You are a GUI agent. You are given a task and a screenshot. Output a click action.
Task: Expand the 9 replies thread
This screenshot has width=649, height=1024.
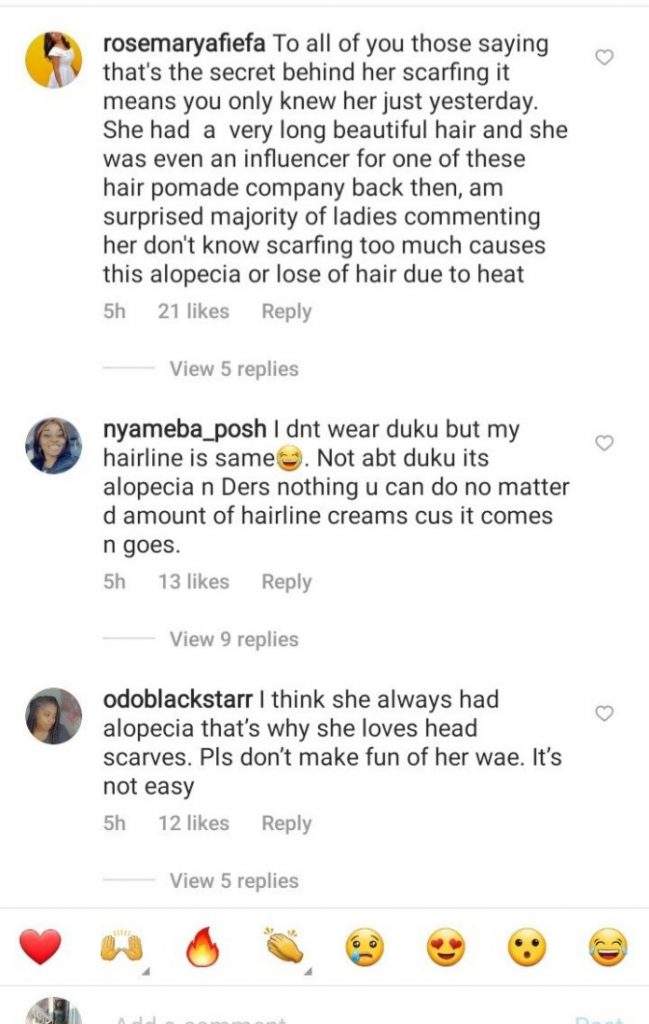(233, 639)
